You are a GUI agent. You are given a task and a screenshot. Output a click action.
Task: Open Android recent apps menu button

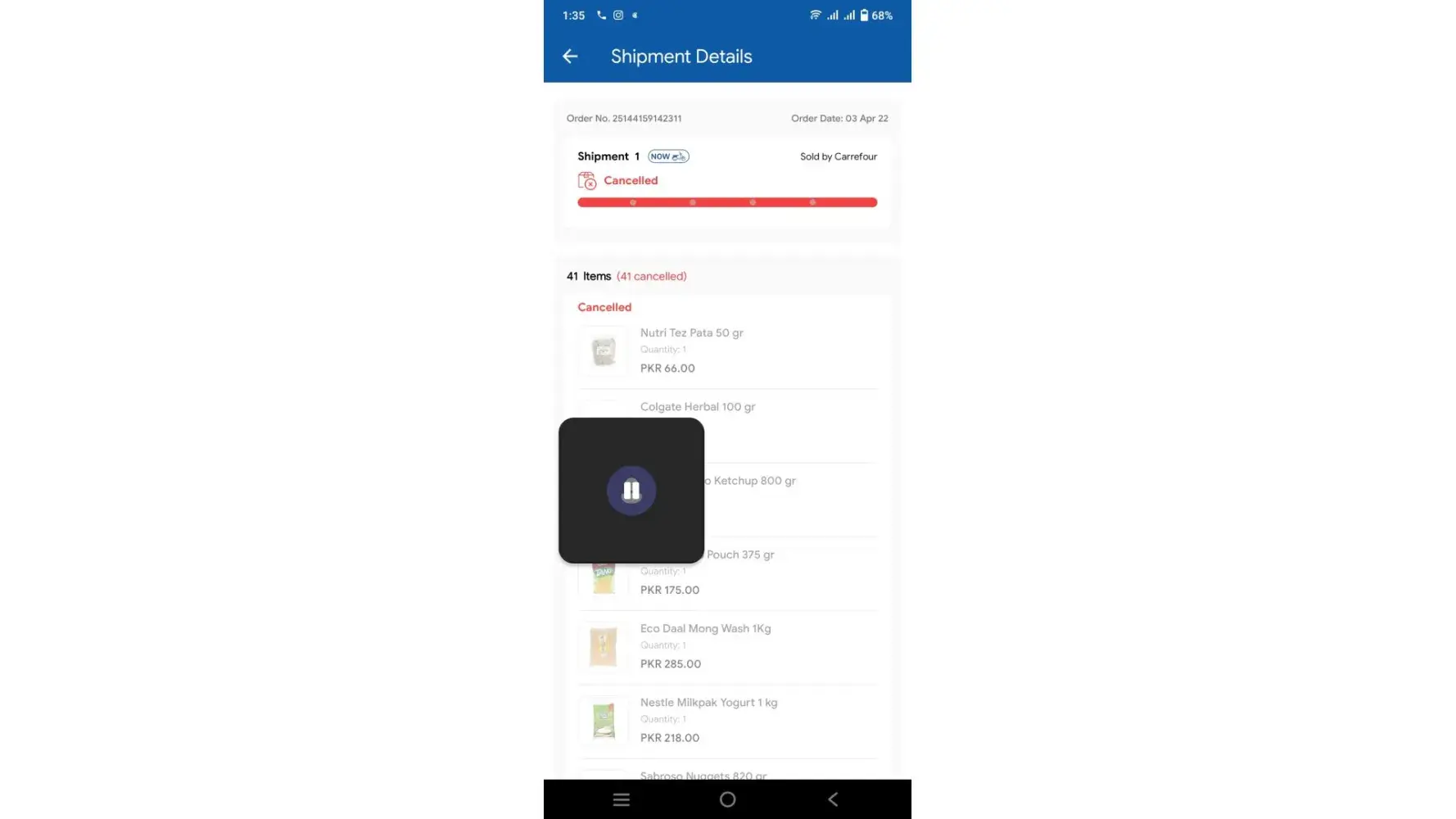click(x=622, y=799)
